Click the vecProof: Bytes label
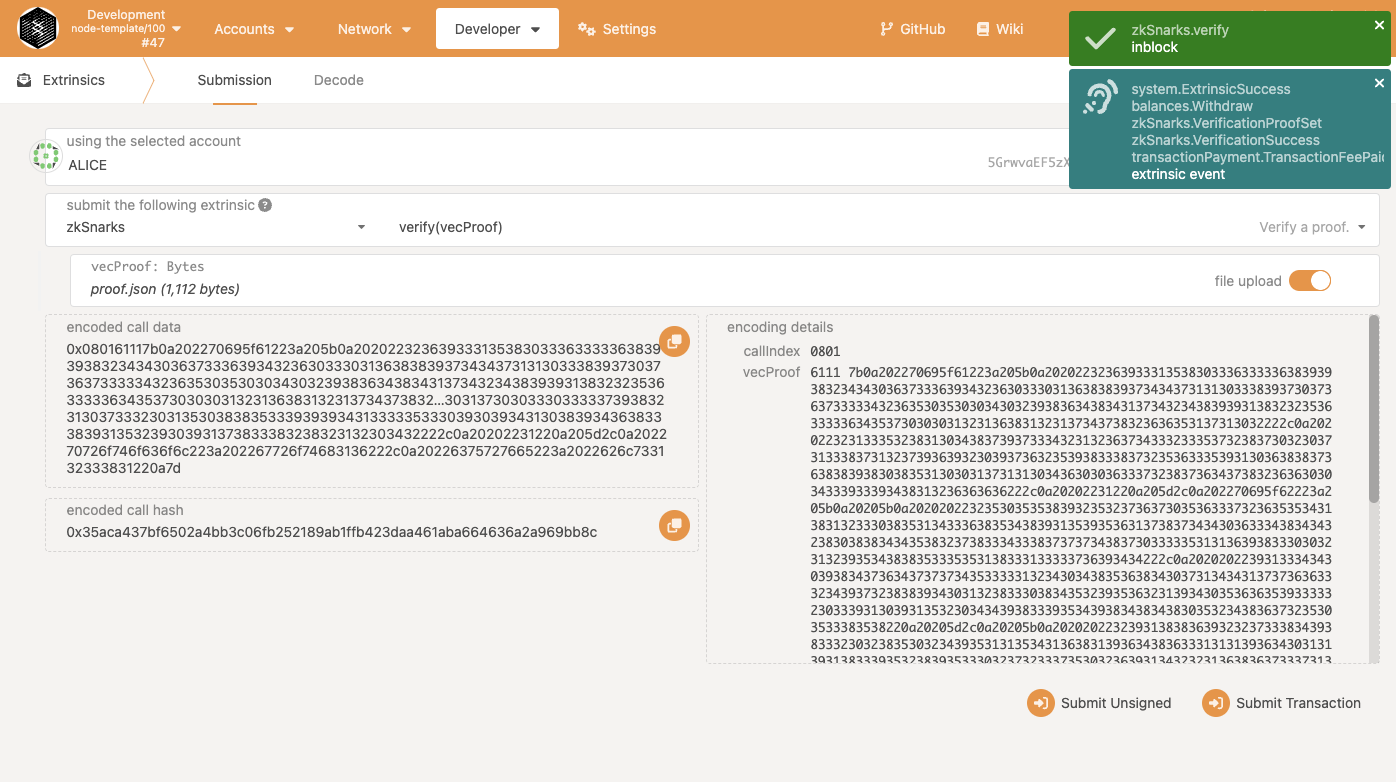1396x782 pixels. (148, 267)
